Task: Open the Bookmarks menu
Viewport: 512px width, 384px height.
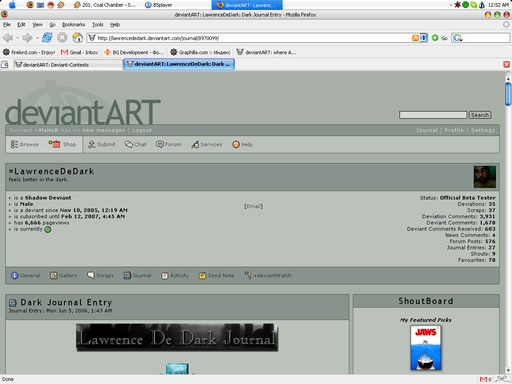Action: coord(73,25)
